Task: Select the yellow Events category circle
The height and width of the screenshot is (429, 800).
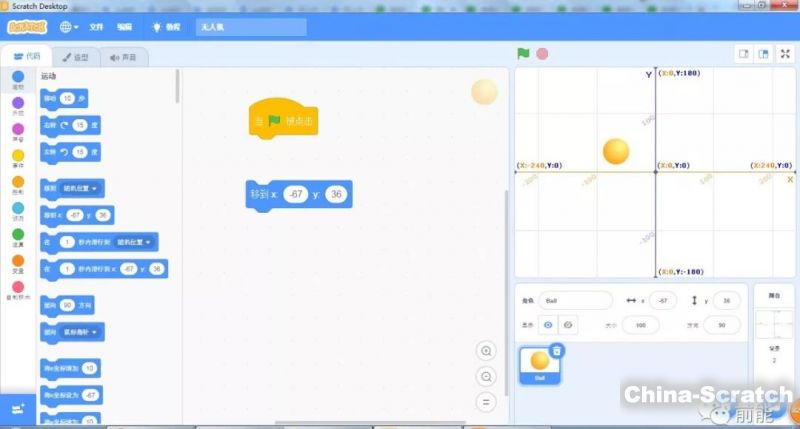Action: pos(18,157)
